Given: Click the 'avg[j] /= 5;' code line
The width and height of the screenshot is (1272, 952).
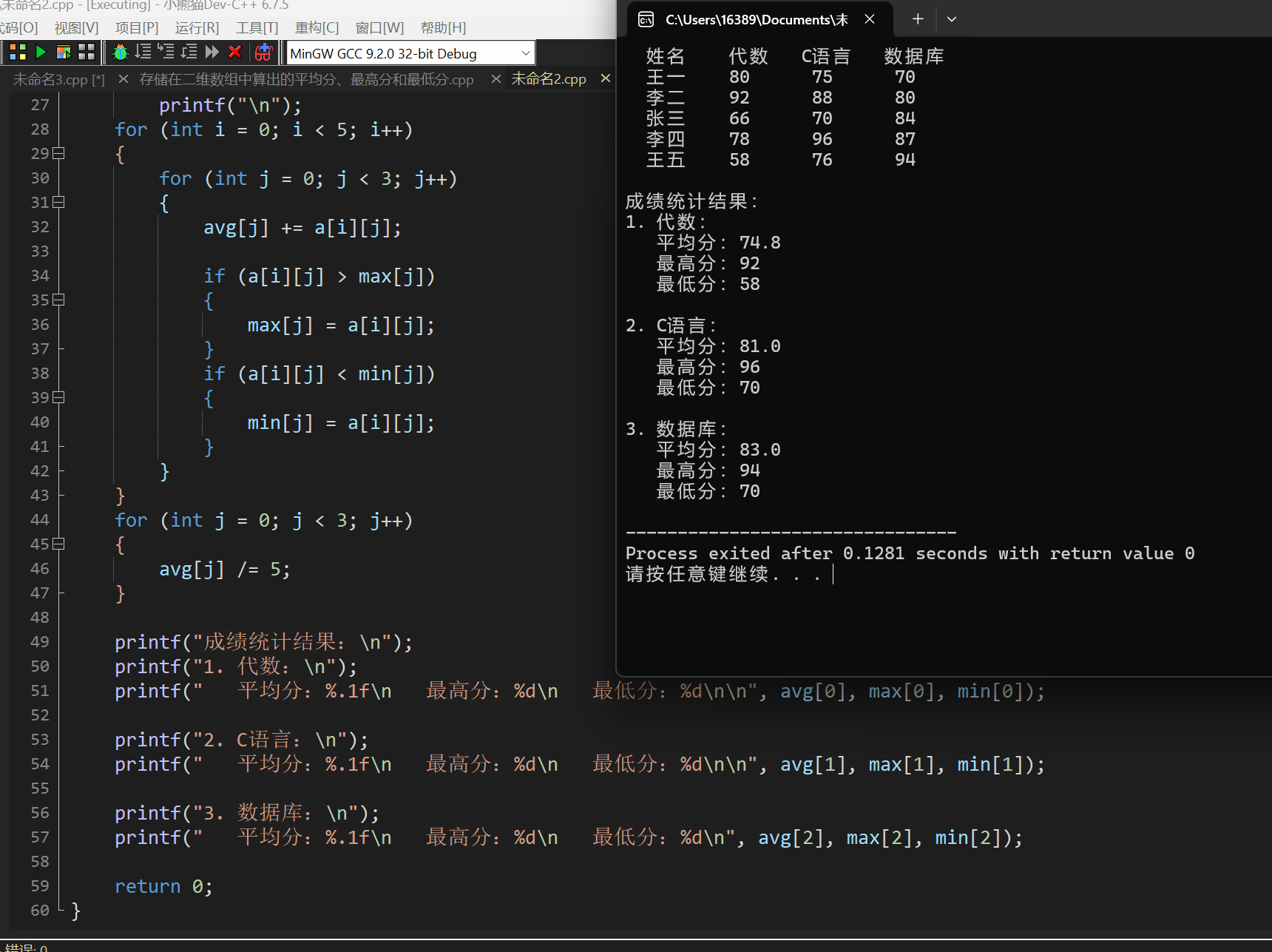Looking at the screenshot, I should click(x=225, y=569).
